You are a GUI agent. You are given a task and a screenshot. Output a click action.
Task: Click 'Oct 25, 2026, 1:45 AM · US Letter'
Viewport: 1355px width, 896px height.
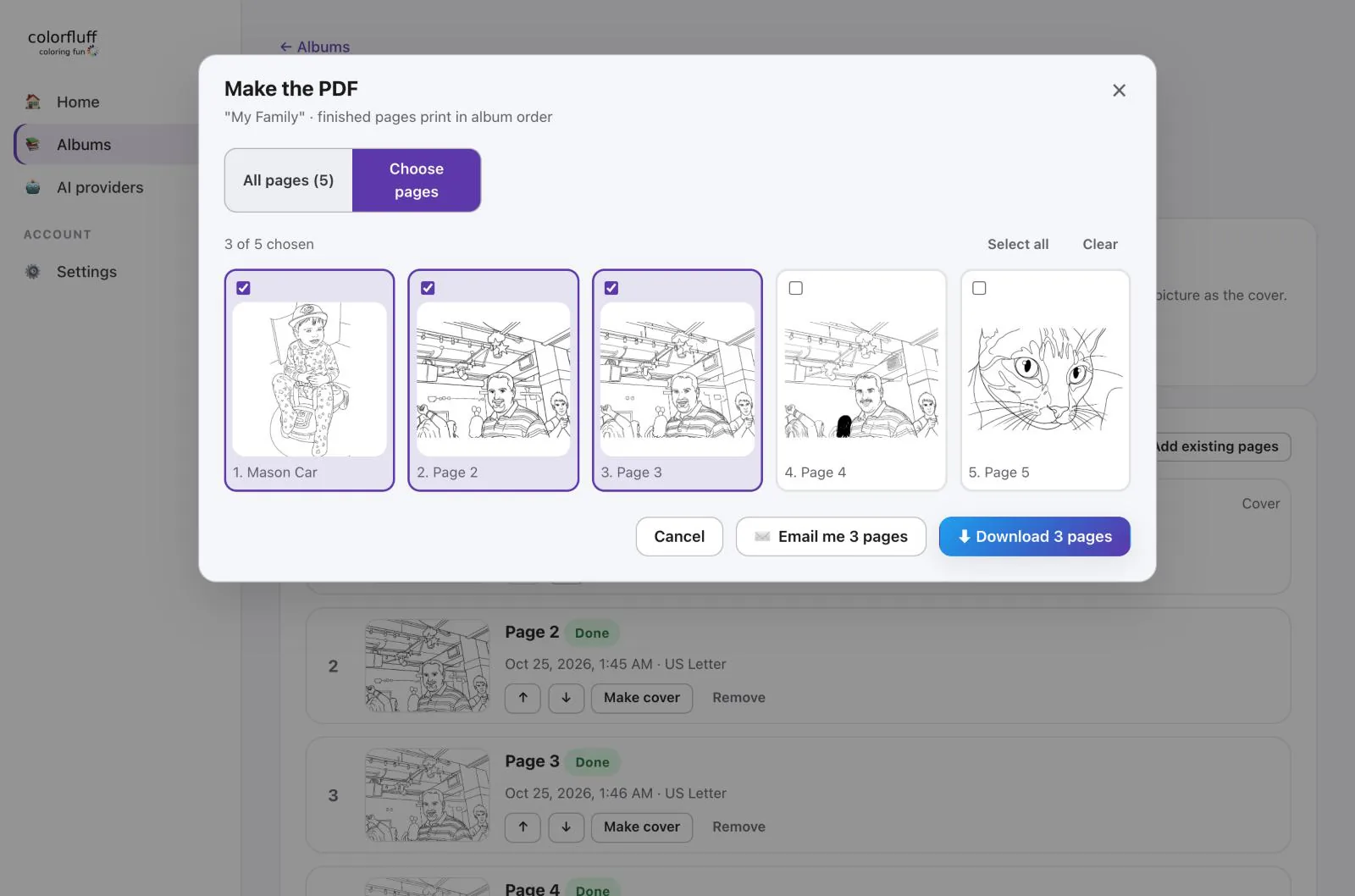click(616, 665)
